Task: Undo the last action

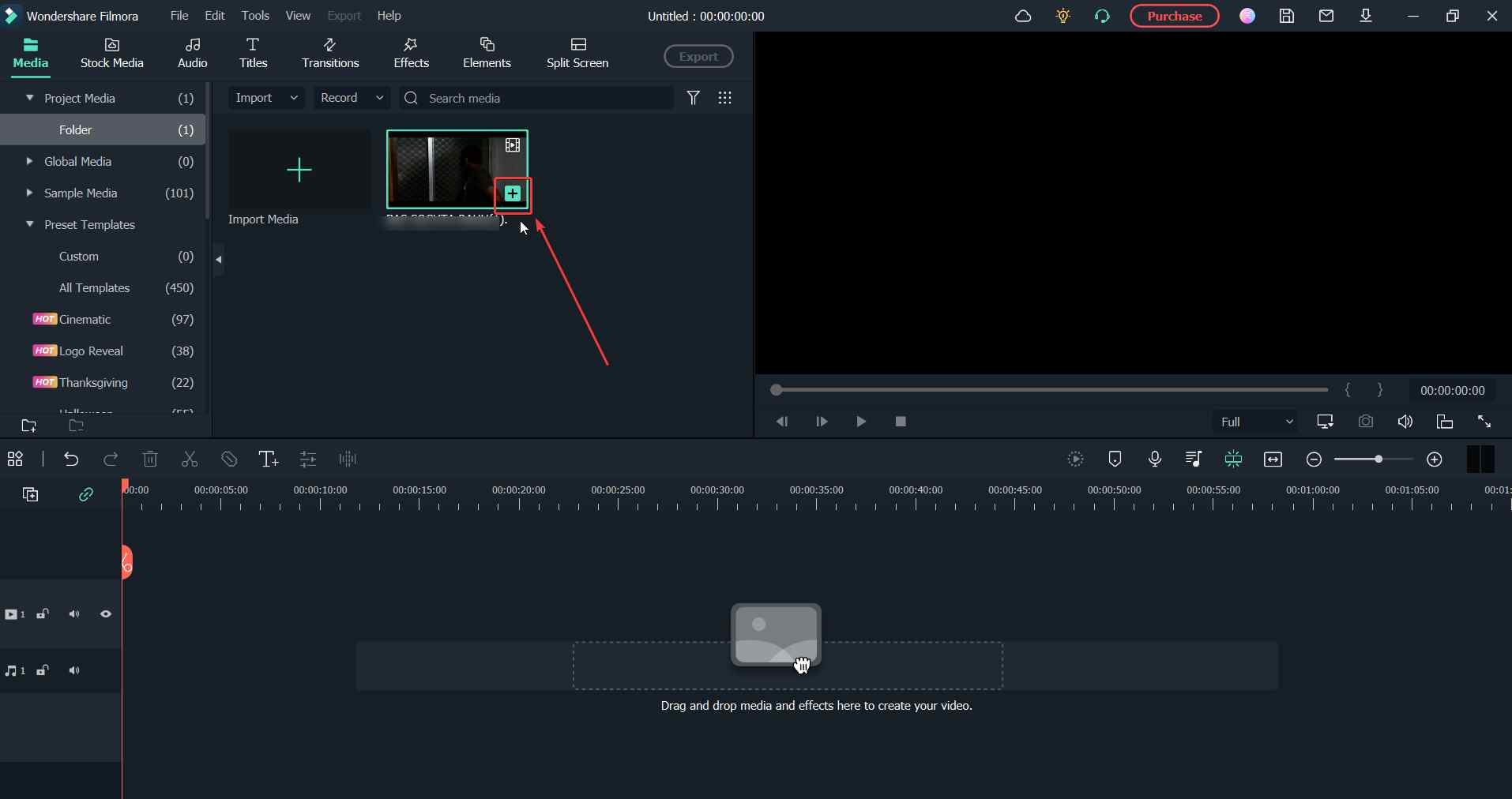Action: pos(71,459)
